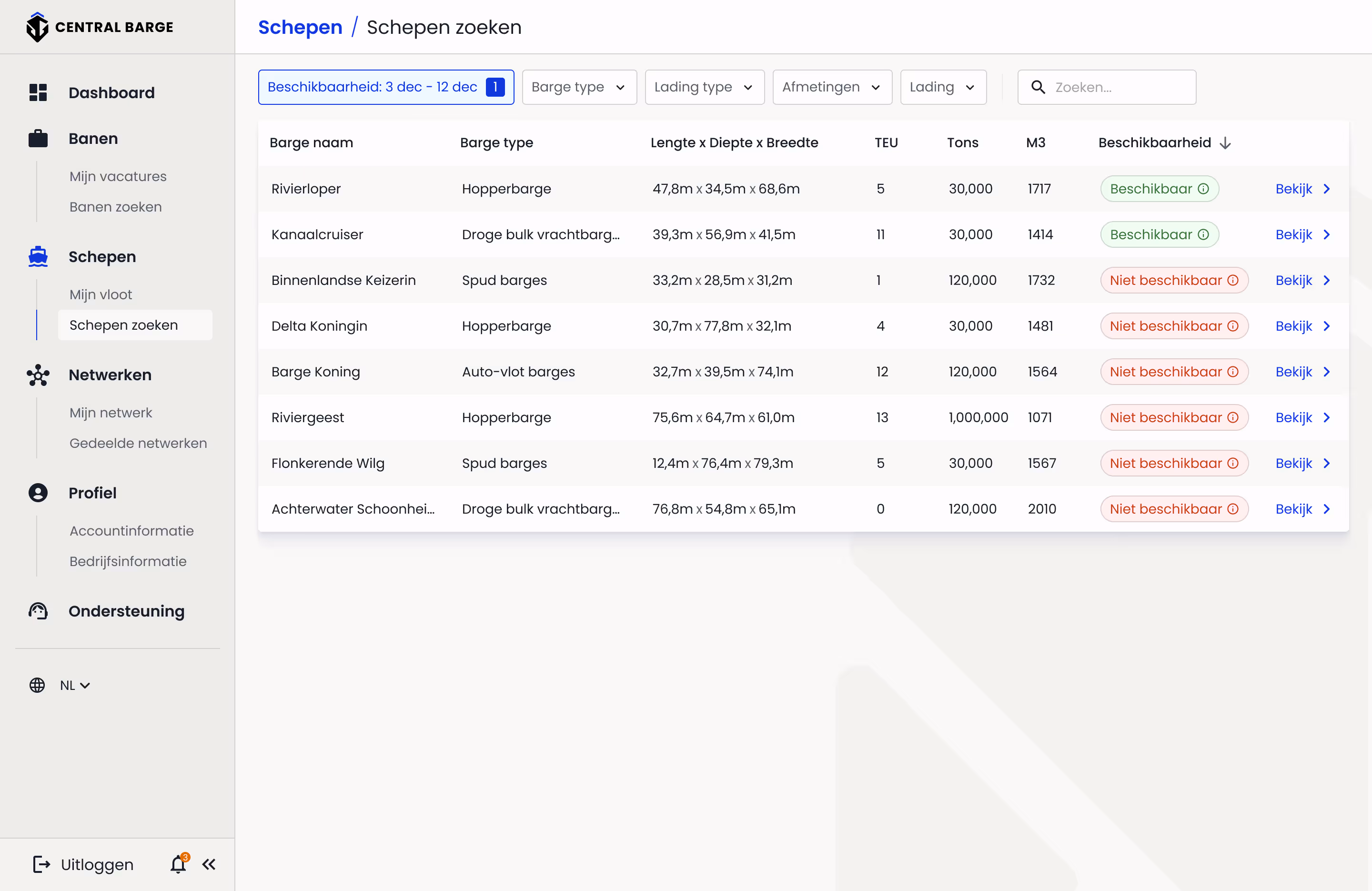The height and width of the screenshot is (891, 1372).
Task: Click Barge naam column header
Action: click(311, 142)
